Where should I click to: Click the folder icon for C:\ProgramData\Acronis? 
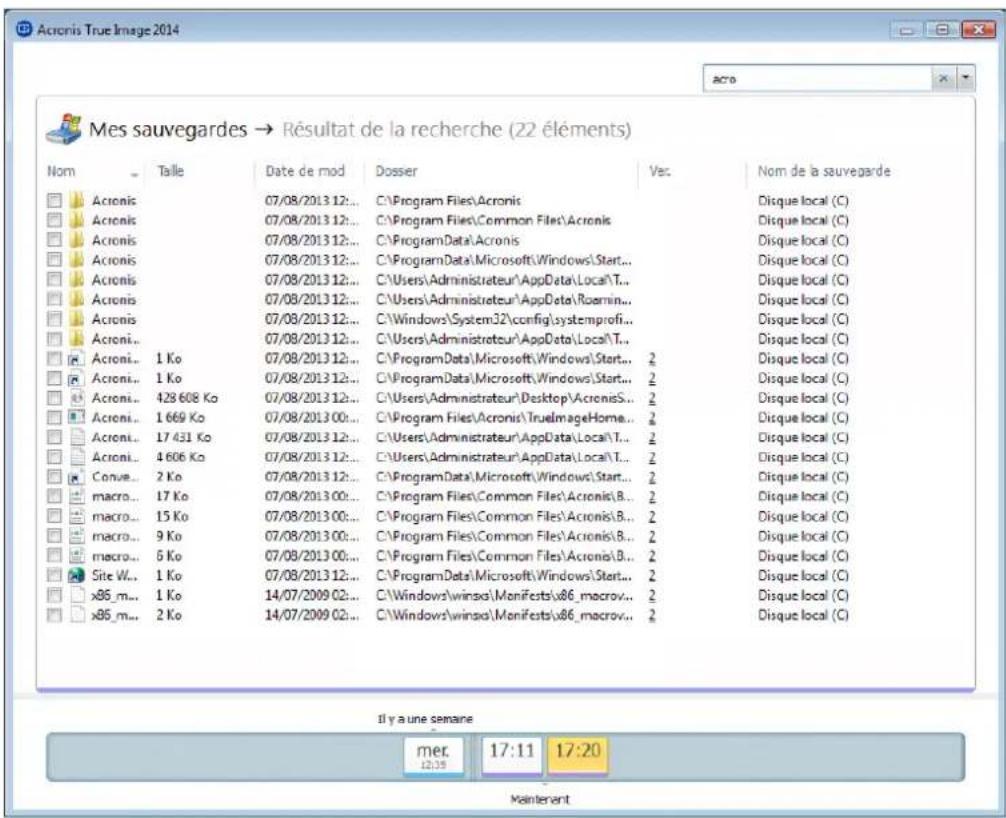pyautogui.click(x=76, y=240)
